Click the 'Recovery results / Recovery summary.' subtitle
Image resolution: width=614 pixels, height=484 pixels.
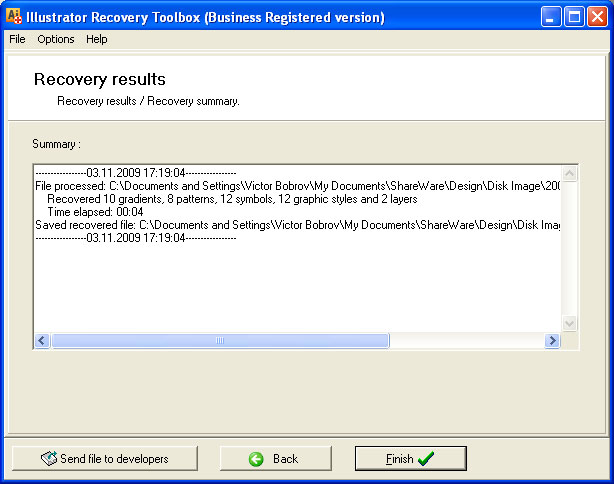click(148, 101)
